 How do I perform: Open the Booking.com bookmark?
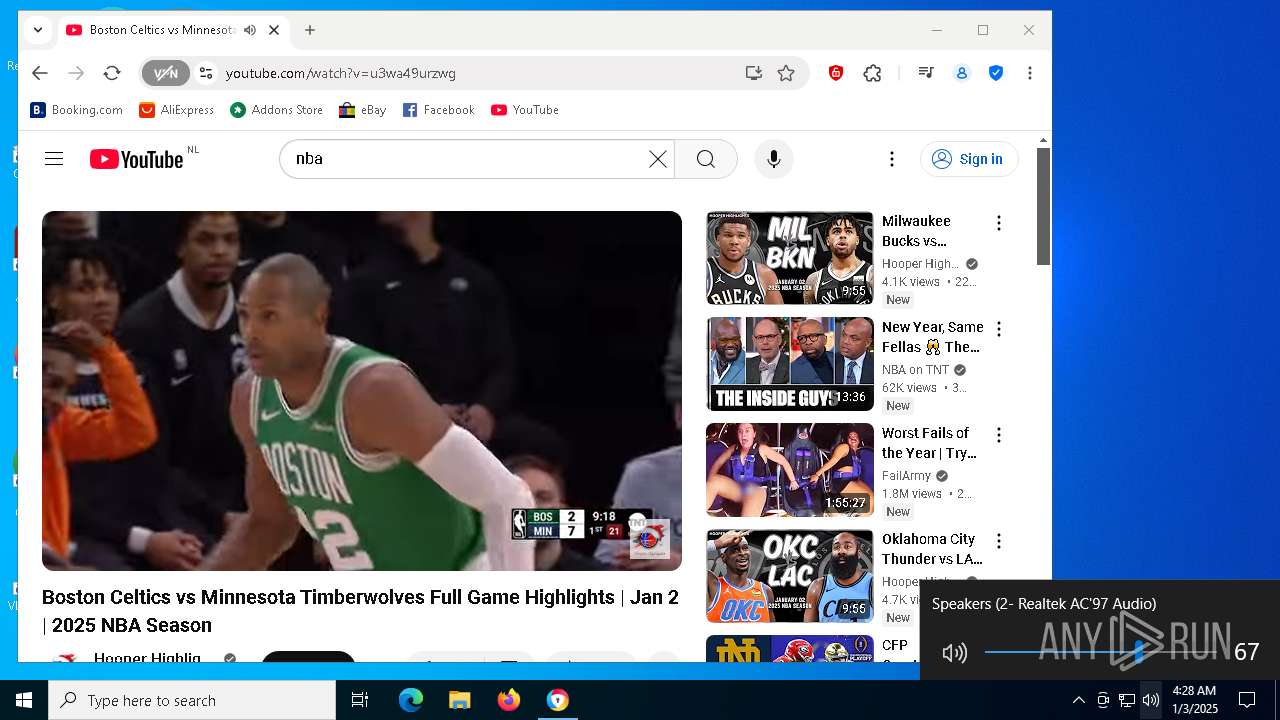[77, 110]
